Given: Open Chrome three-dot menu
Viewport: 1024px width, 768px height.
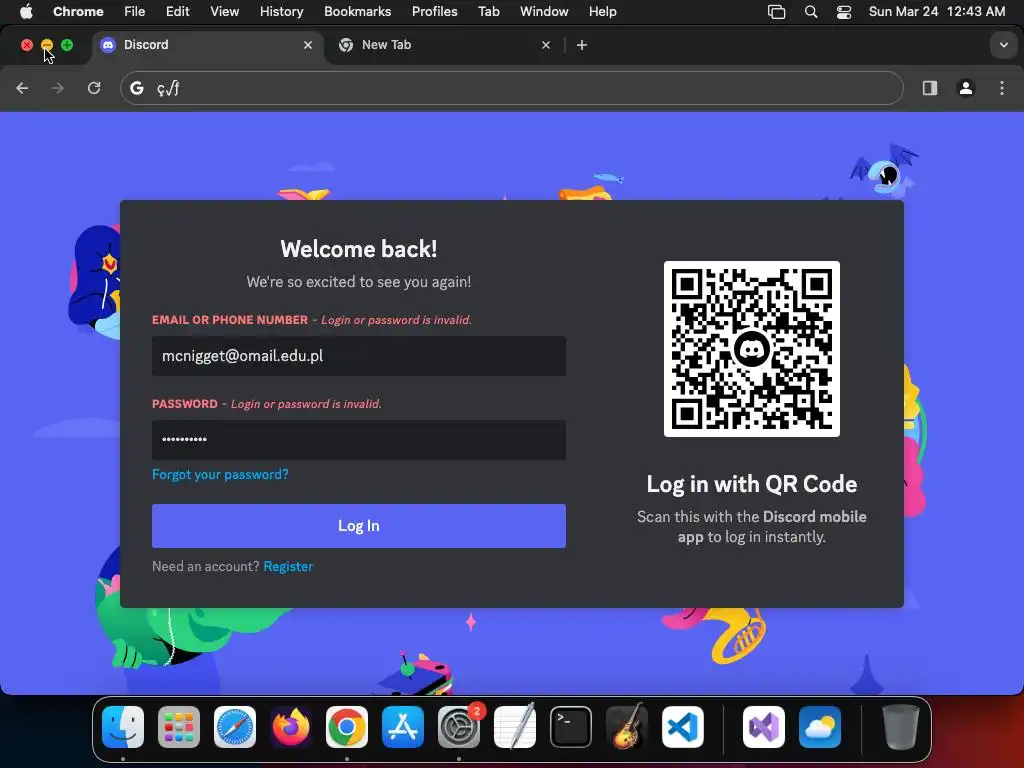Looking at the screenshot, I should pos(1002,88).
